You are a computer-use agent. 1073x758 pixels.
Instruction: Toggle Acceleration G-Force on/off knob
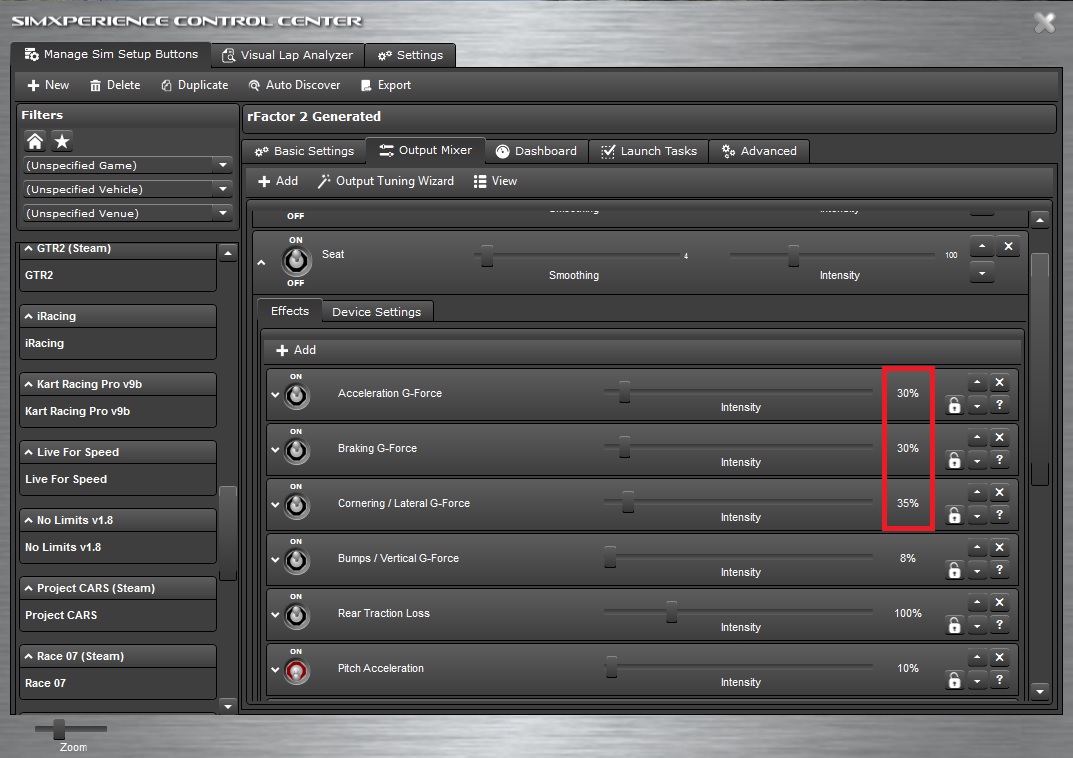click(296, 396)
